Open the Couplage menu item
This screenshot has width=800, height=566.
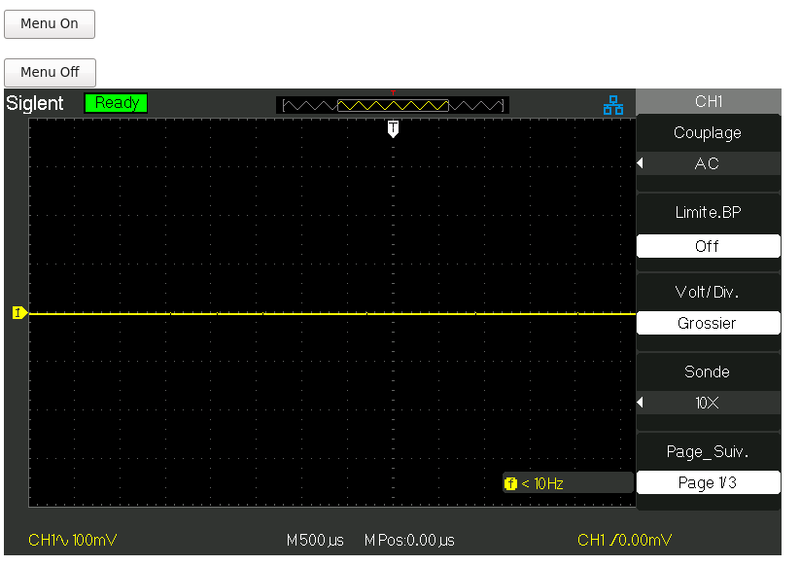pyautogui.click(x=707, y=133)
